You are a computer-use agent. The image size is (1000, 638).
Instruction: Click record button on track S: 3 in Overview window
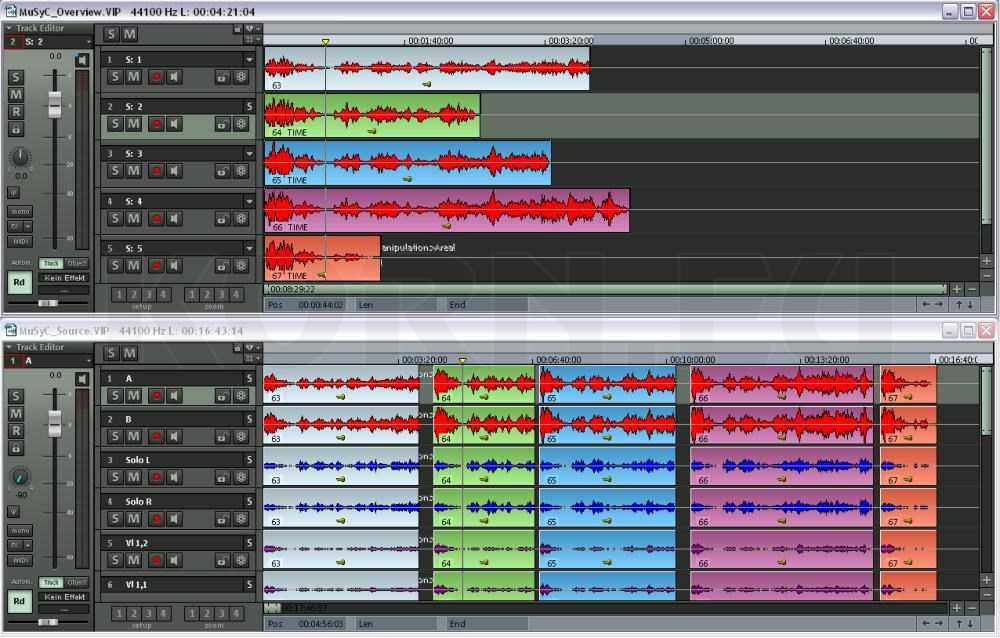(156, 170)
